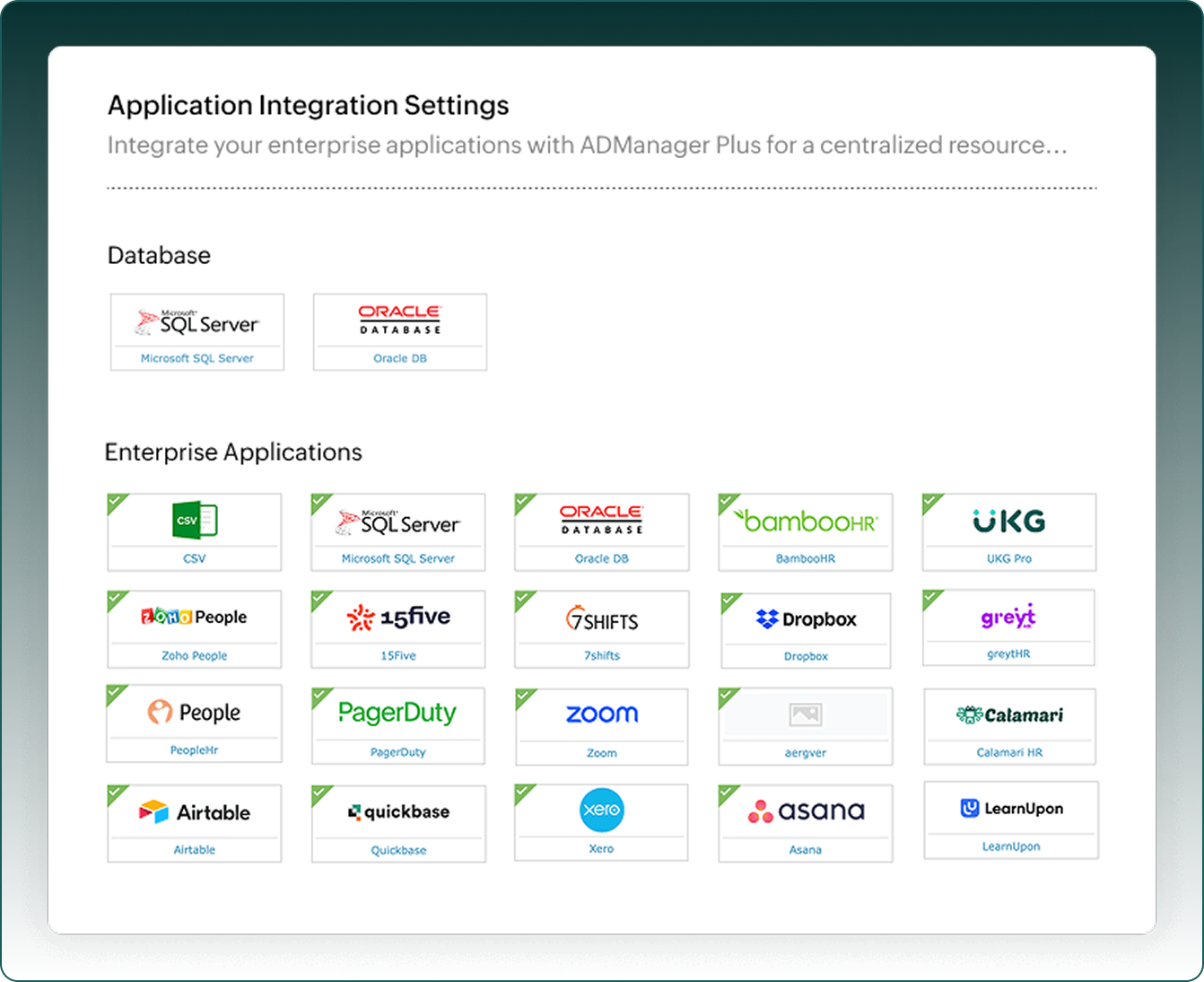Click the BambooHR label link

[x=806, y=558]
